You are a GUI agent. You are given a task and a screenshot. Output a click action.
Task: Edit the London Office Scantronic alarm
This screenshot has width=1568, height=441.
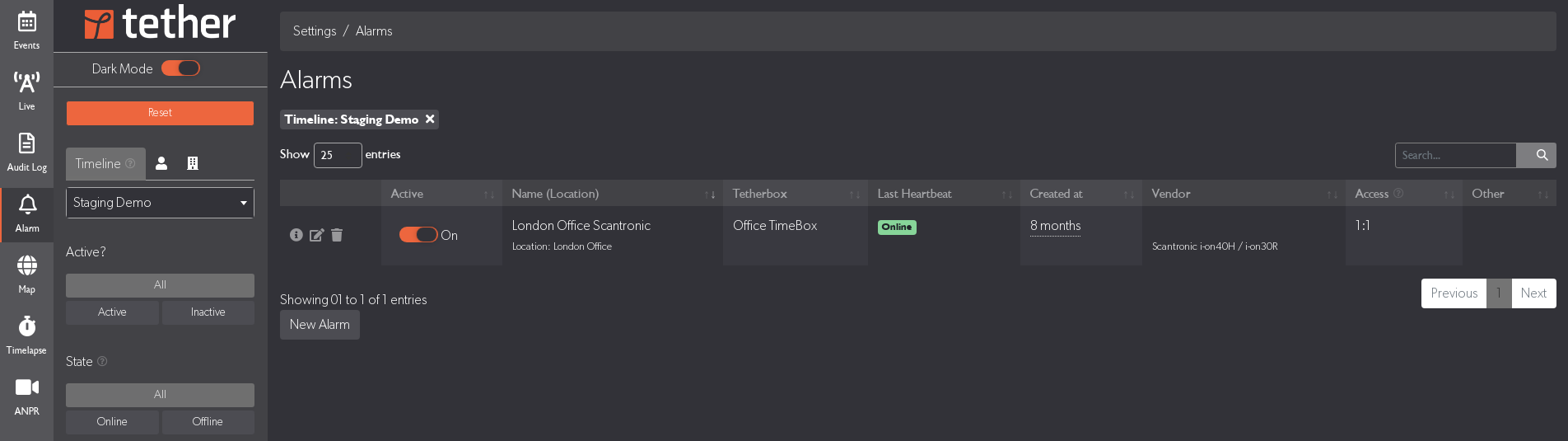click(x=316, y=235)
